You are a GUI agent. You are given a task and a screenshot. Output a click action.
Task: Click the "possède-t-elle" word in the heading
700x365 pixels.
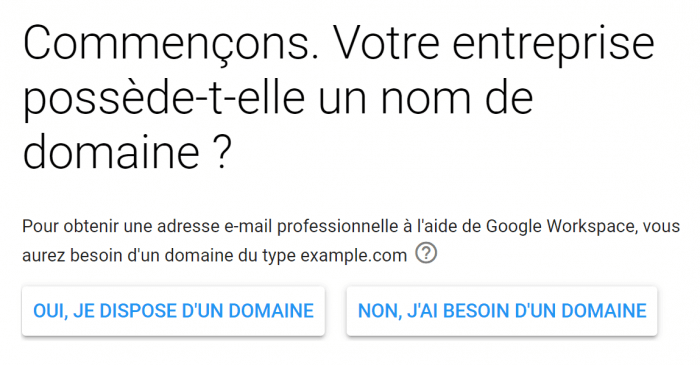(164, 99)
